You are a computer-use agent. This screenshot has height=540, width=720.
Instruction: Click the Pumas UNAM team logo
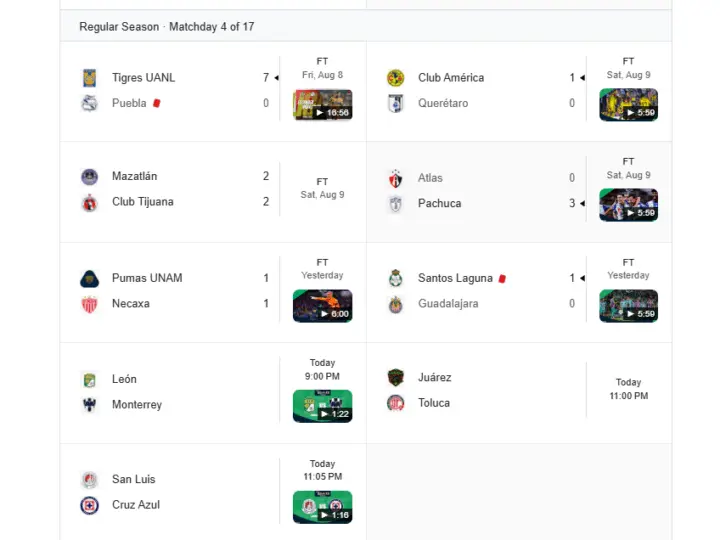[90, 278]
